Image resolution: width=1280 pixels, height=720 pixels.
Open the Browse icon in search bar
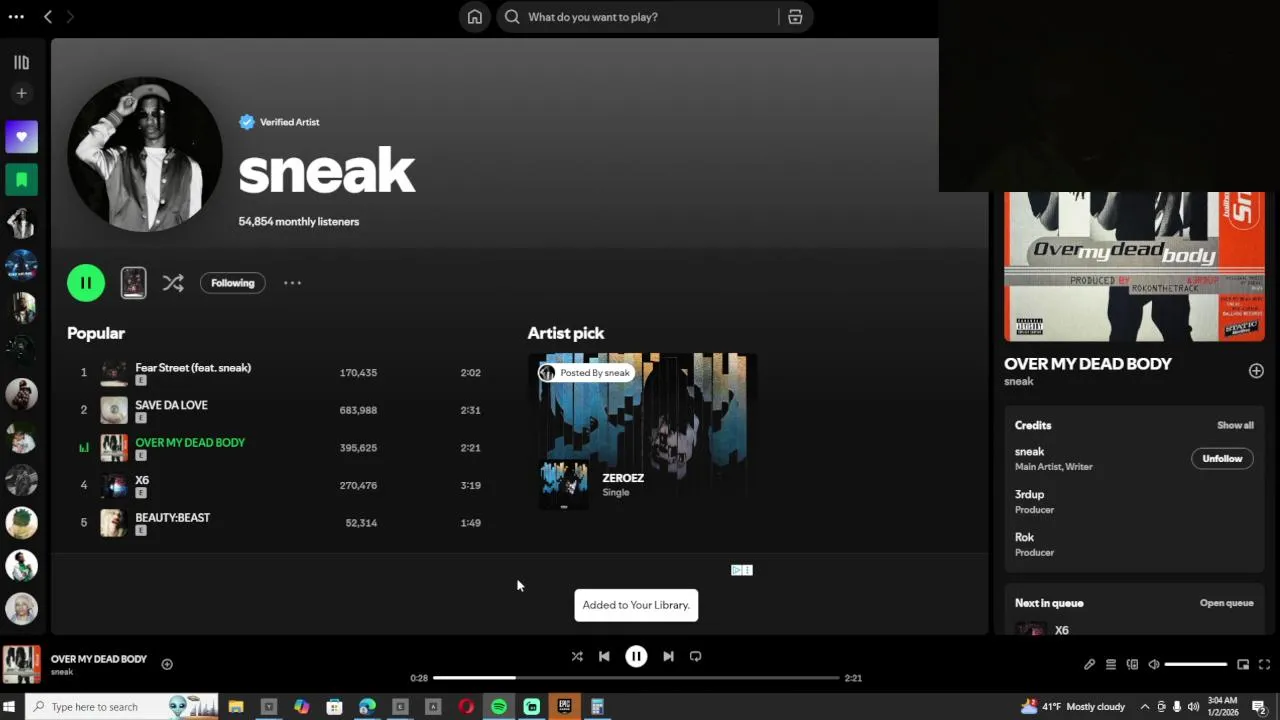[x=795, y=17]
